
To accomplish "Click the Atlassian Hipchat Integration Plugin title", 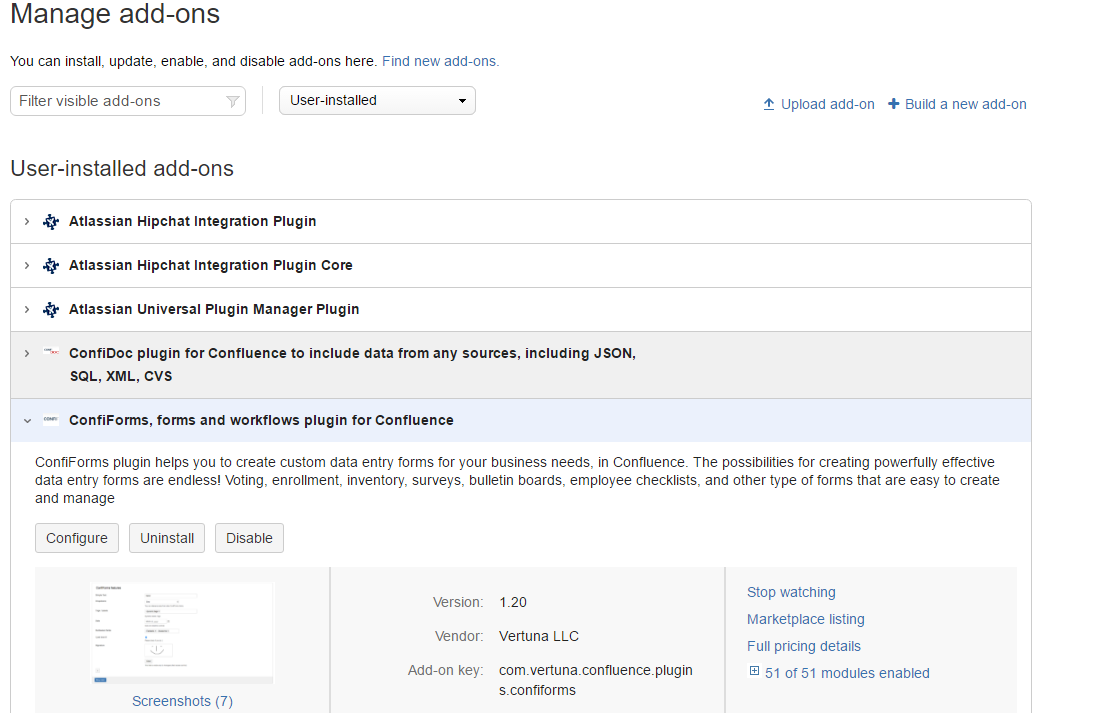I will (x=193, y=221).
